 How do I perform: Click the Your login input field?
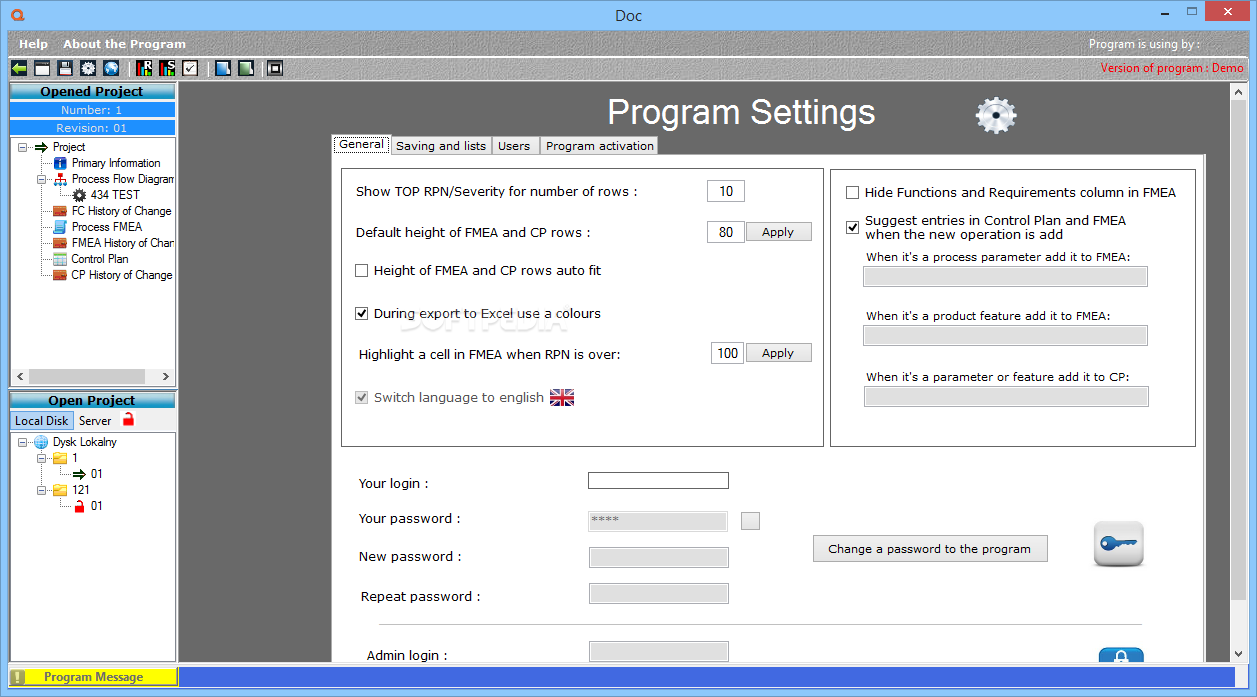pos(658,481)
